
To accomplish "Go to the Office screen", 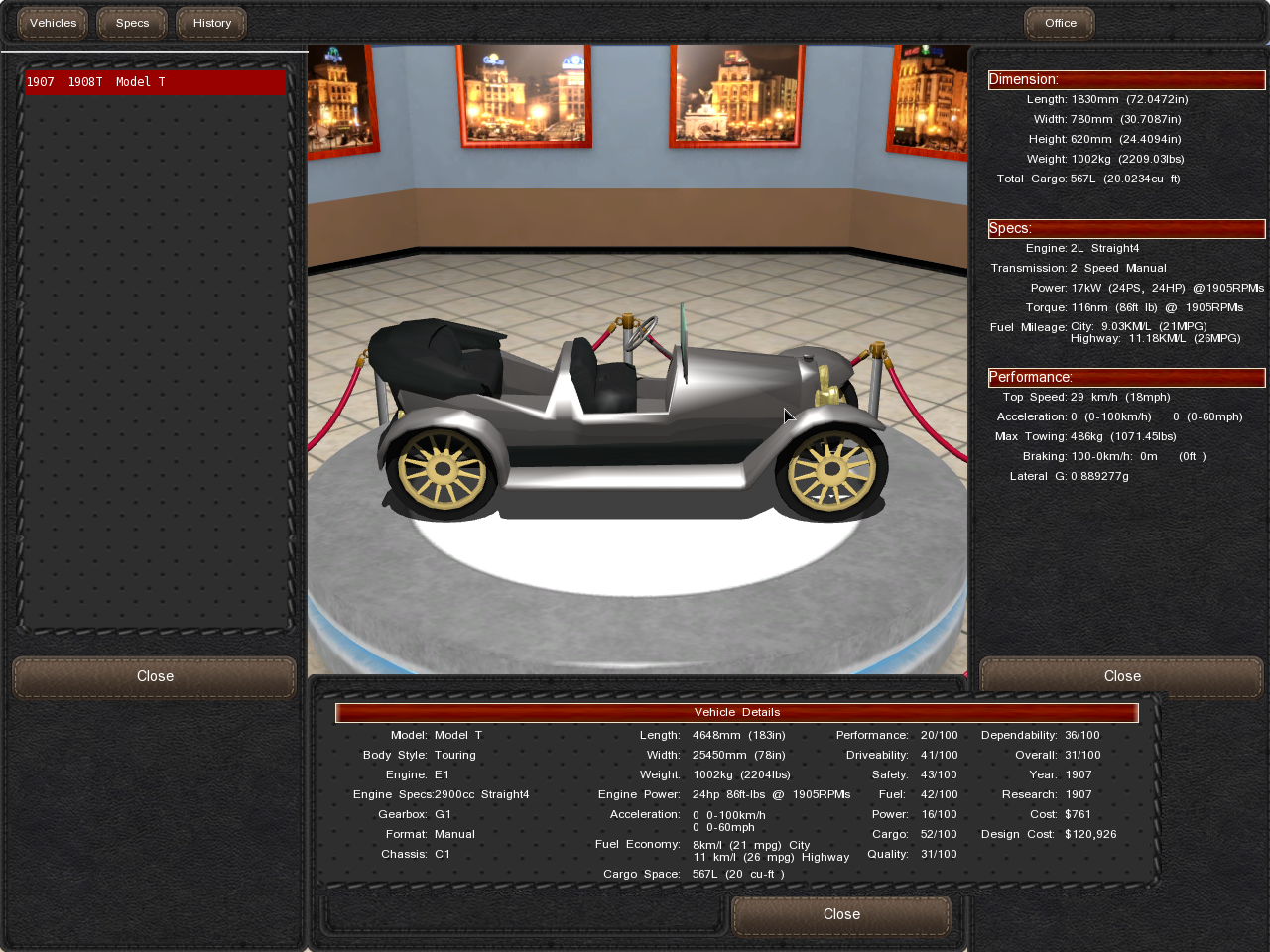I will click(1060, 23).
